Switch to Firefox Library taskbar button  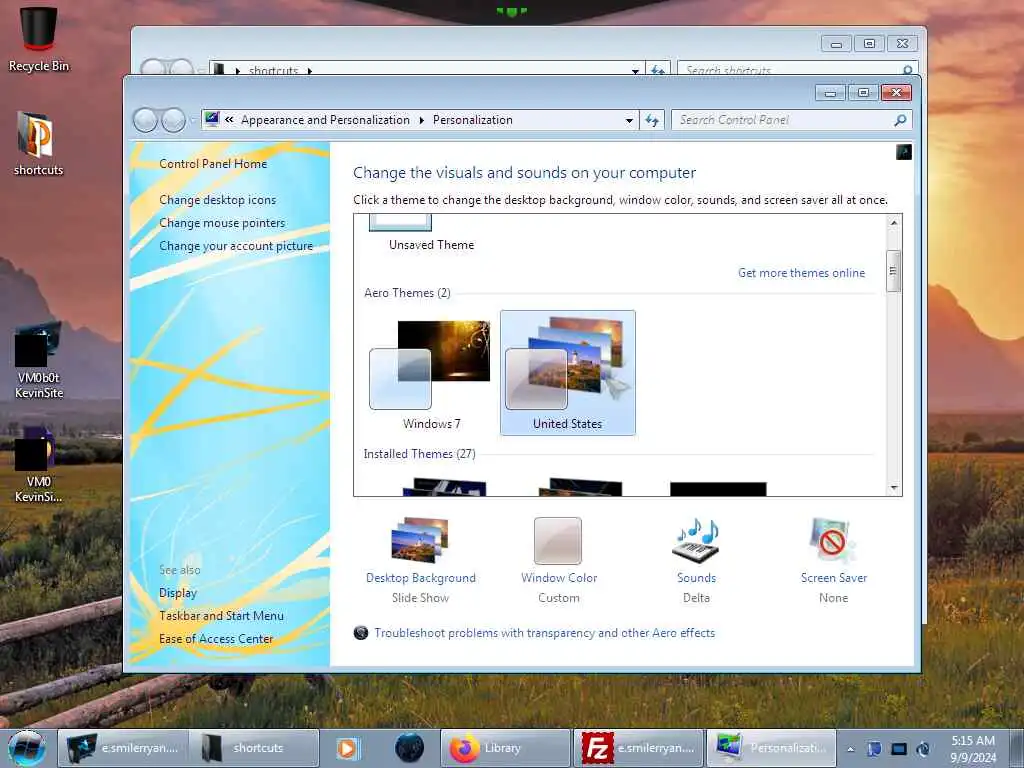[506, 748]
